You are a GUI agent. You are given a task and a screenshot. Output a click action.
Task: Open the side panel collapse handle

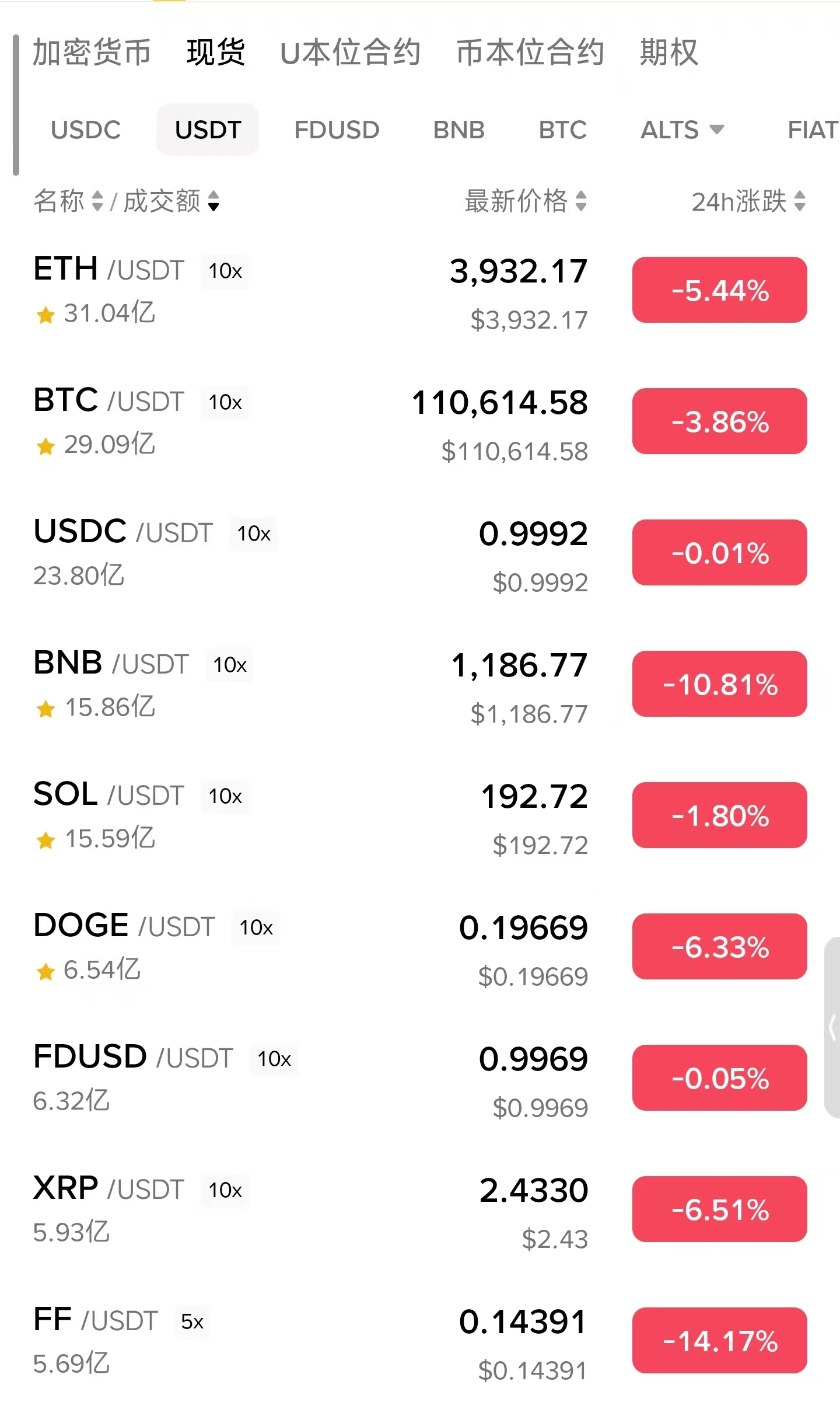[832, 1027]
